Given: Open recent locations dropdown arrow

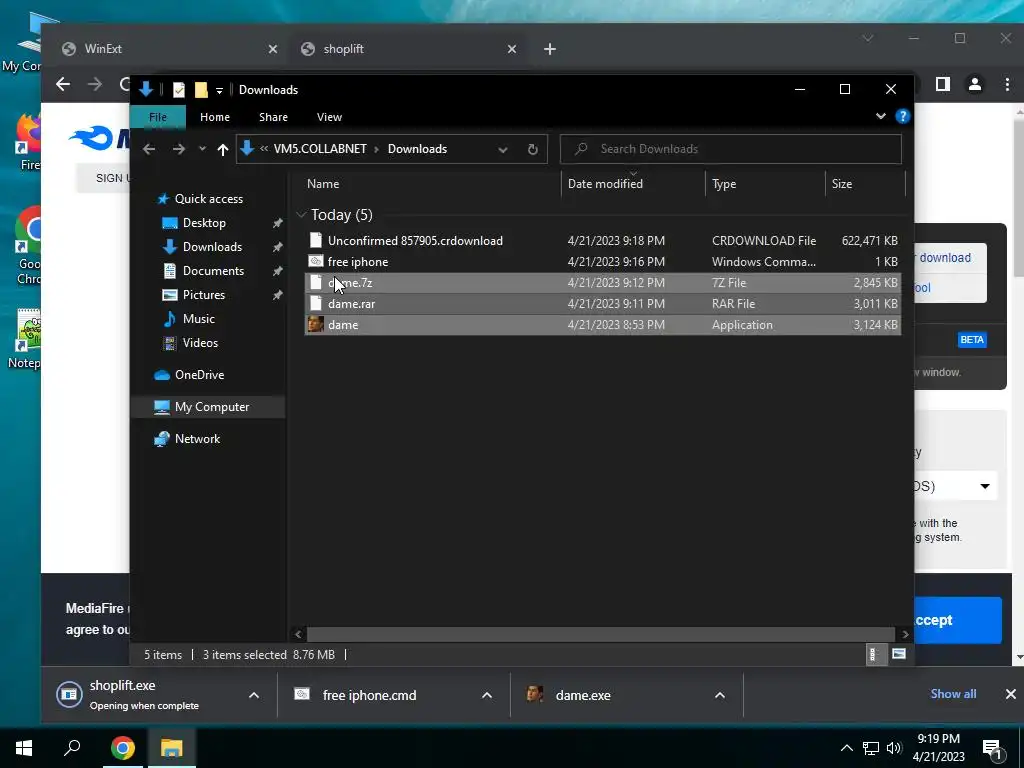Looking at the screenshot, I should tap(202, 149).
